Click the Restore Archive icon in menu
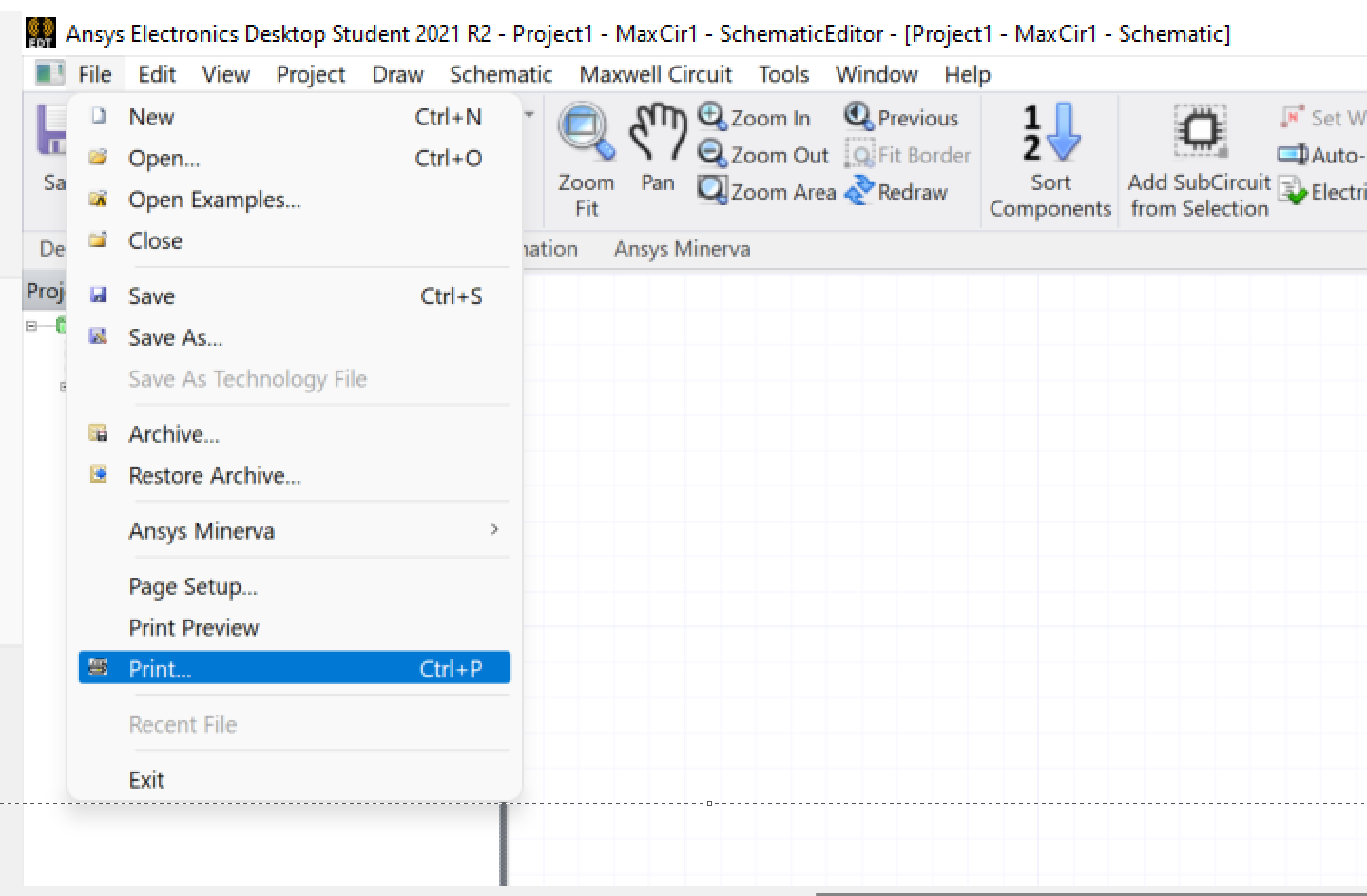This screenshot has height=896, width=1367. click(98, 474)
